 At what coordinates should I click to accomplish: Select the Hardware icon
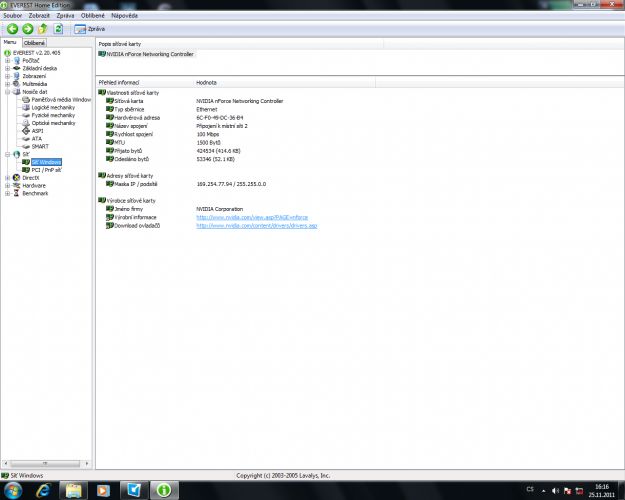[17, 185]
